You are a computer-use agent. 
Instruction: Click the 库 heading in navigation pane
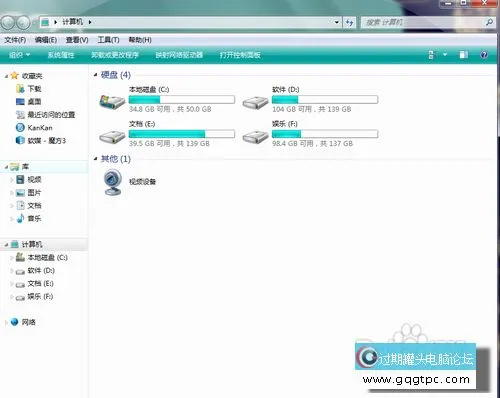(x=25, y=167)
